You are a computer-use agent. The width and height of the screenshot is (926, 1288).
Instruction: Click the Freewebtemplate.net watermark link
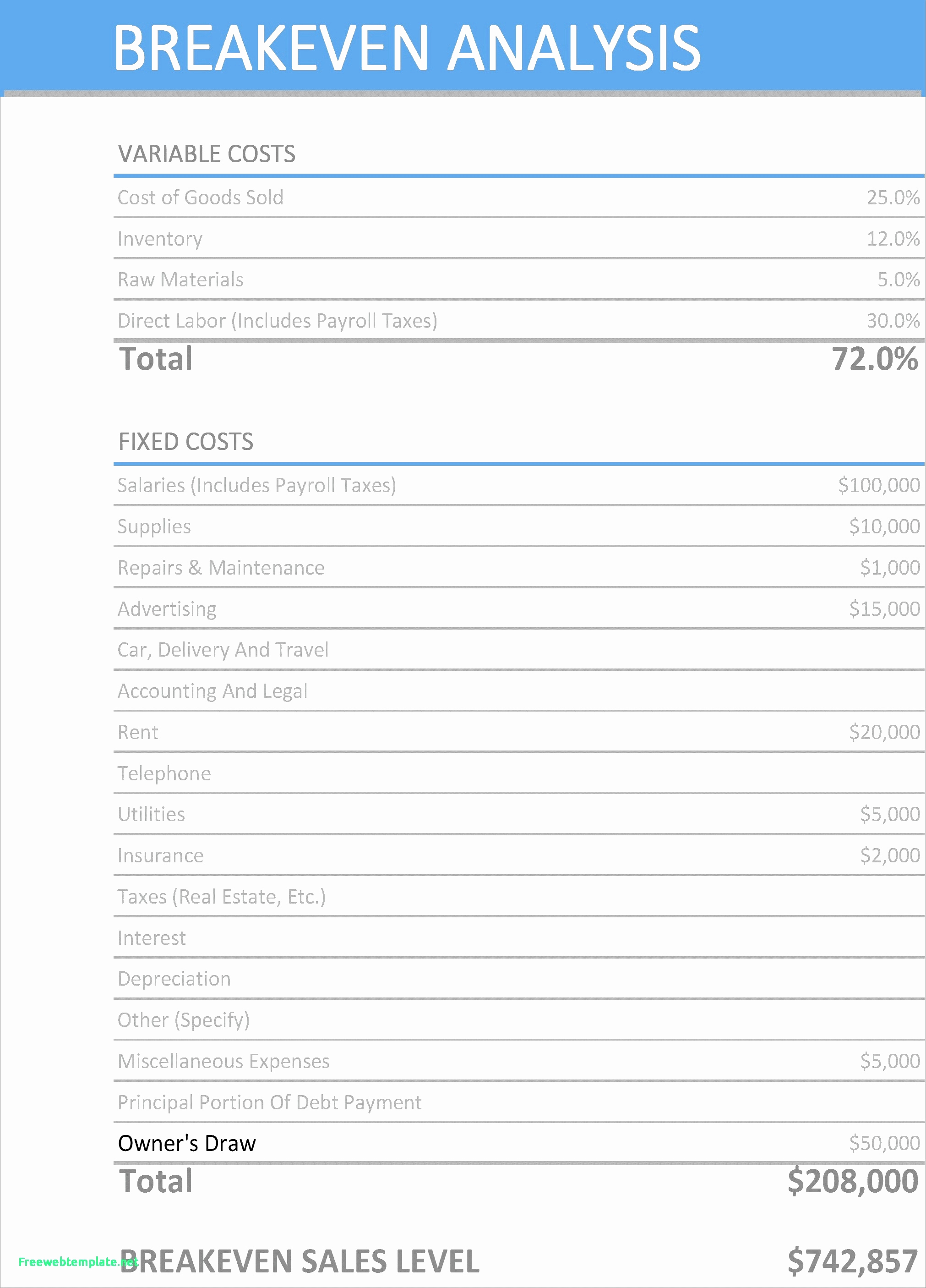(x=77, y=1262)
